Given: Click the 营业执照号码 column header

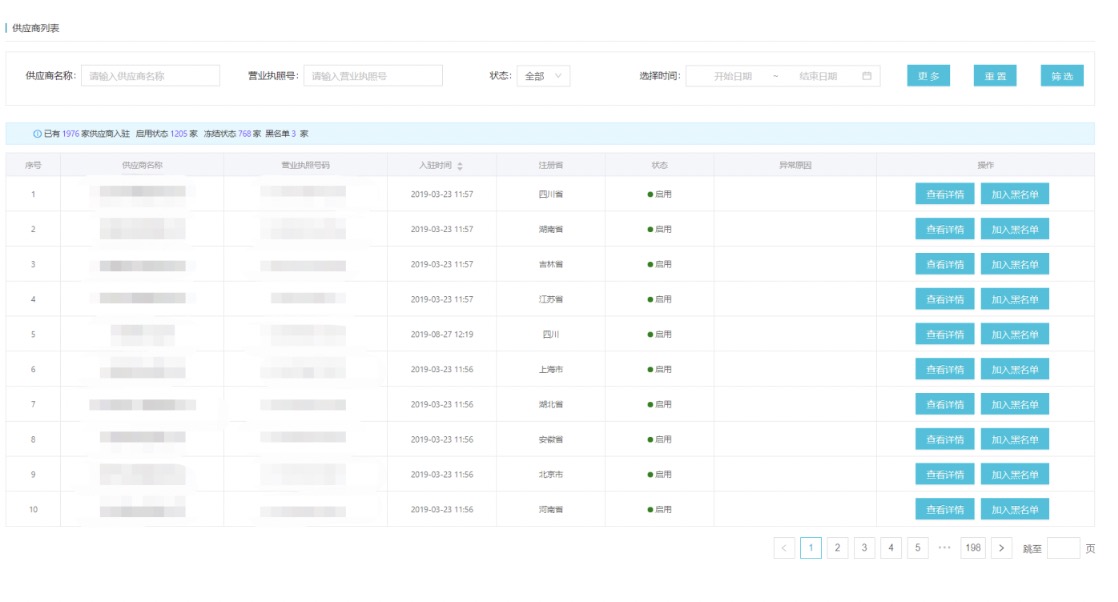Looking at the screenshot, I should point(305,165).
